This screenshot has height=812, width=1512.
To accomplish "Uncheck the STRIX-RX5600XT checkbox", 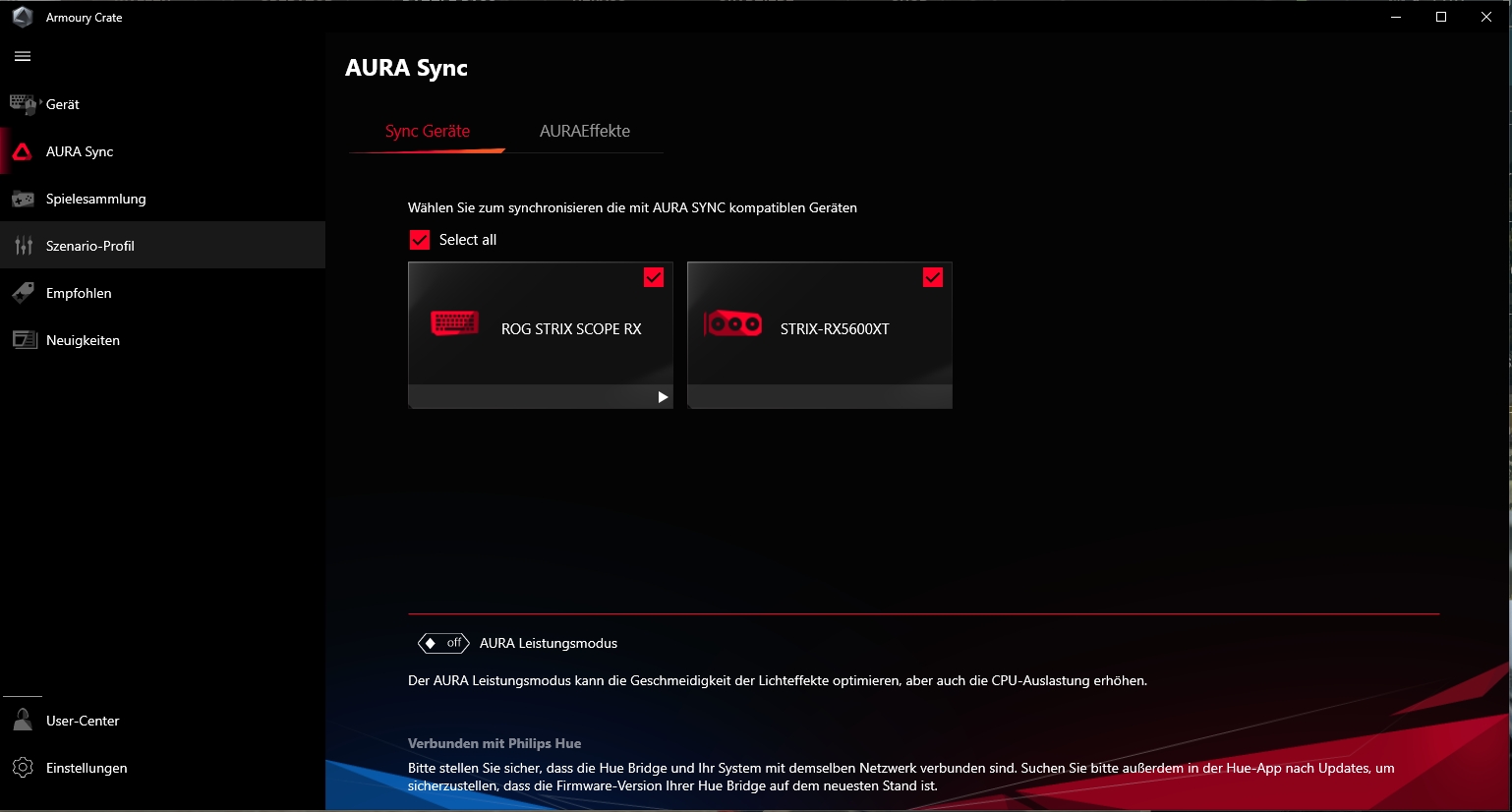I will pyautogui.click(x=933, y=278).
